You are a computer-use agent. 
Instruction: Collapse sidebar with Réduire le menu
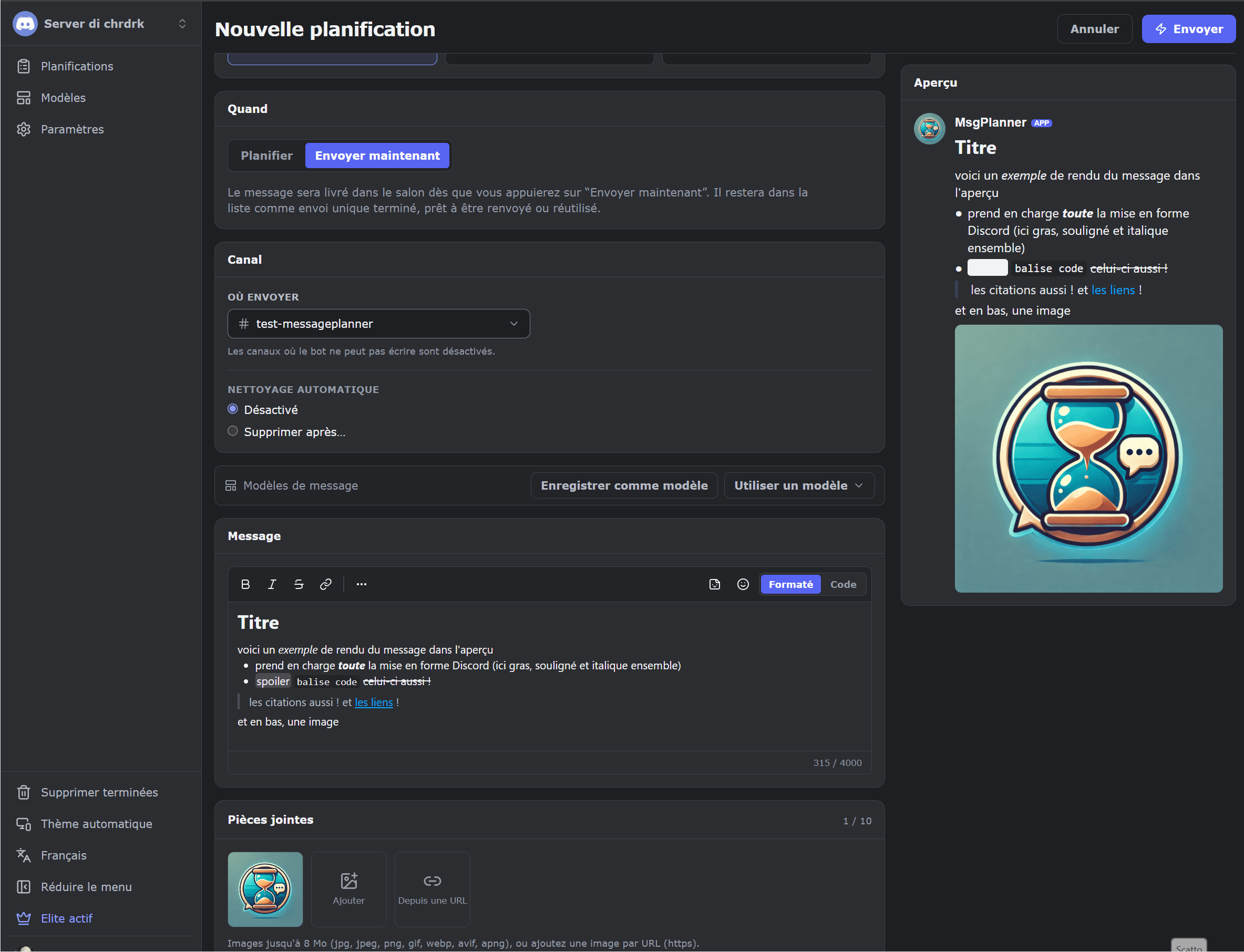coord(101,887)
